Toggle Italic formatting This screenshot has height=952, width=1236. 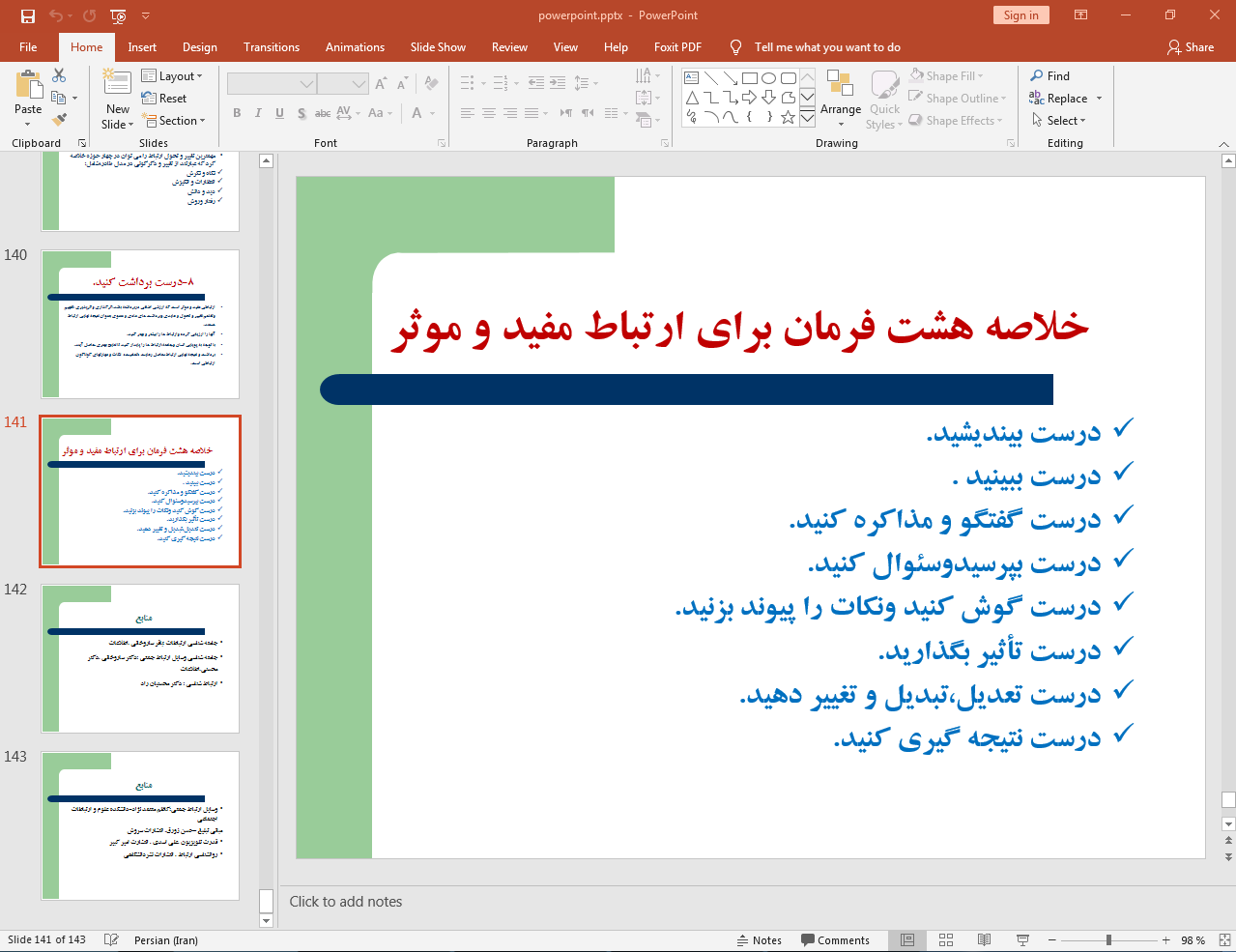(x=258, y=113)
